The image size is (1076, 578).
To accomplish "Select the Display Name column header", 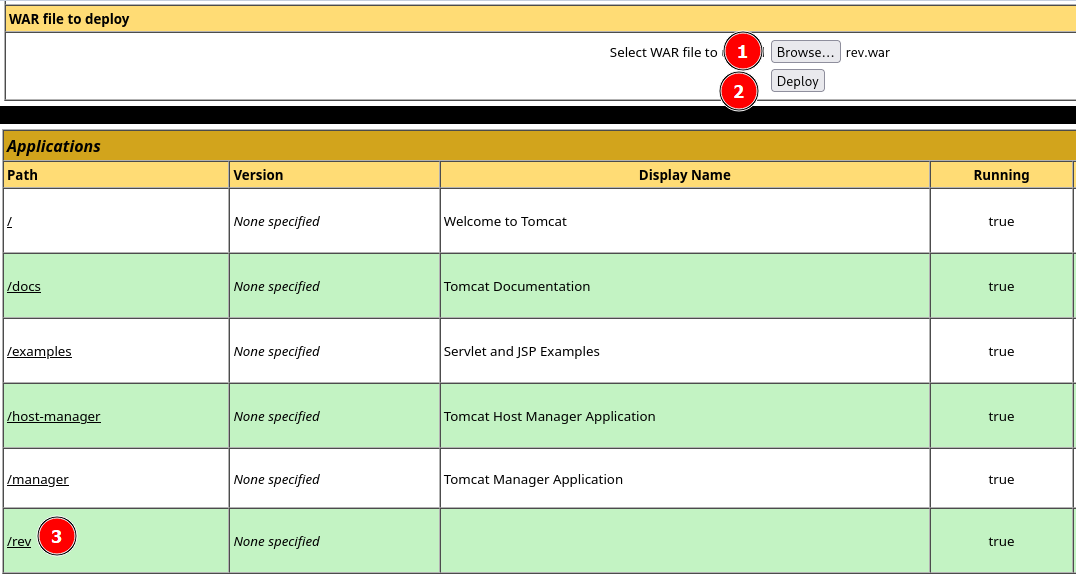I will (684, 175).
